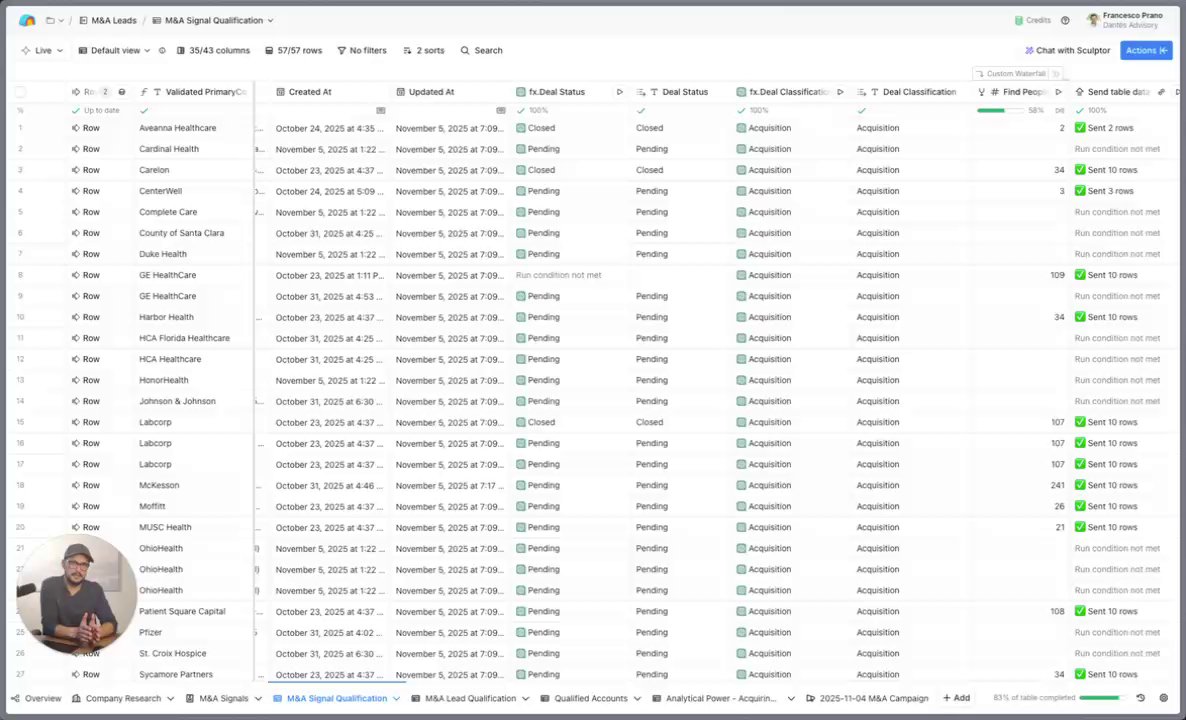Click the blue Actions button

[x=1146, y=51]
